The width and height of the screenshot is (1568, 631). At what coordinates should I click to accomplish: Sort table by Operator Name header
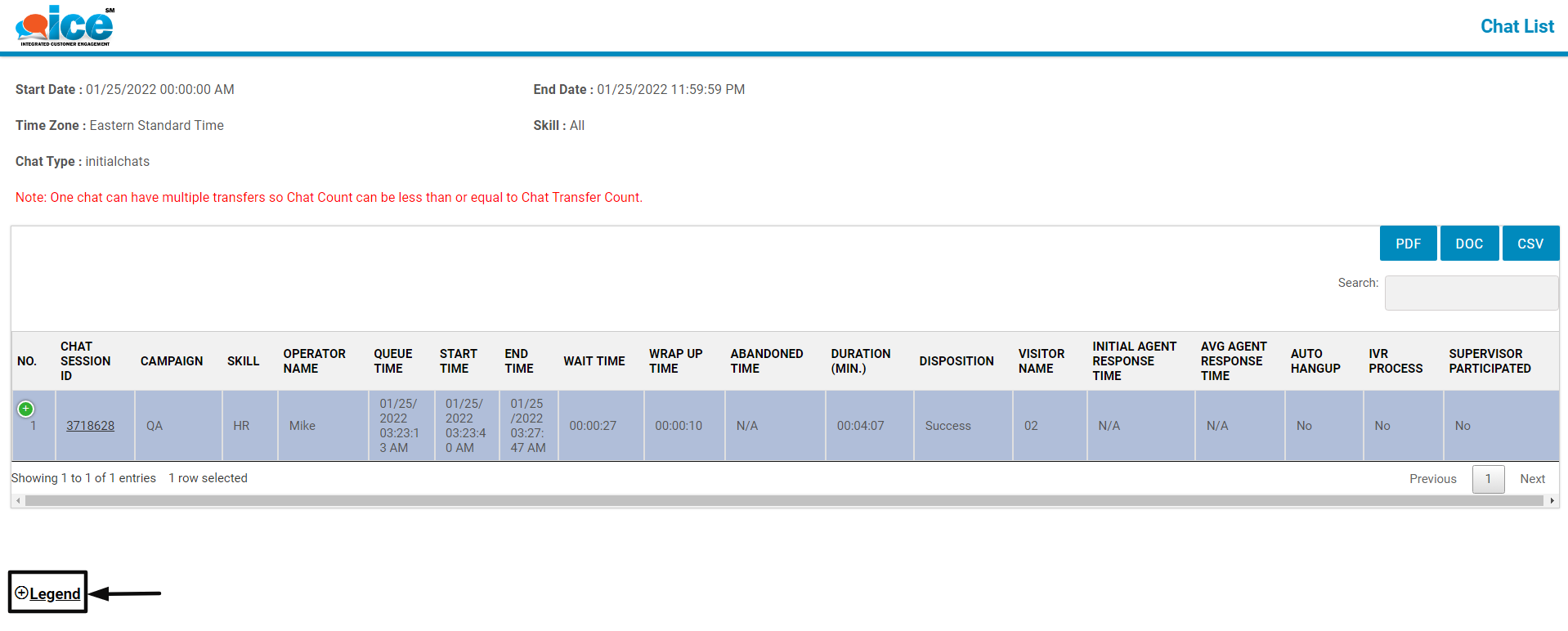[x=314, y=361]
